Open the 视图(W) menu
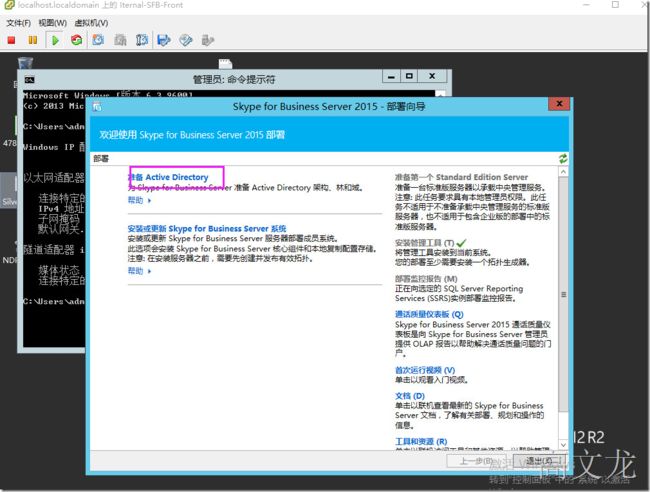Screen dimensions: 650x492 53,23
